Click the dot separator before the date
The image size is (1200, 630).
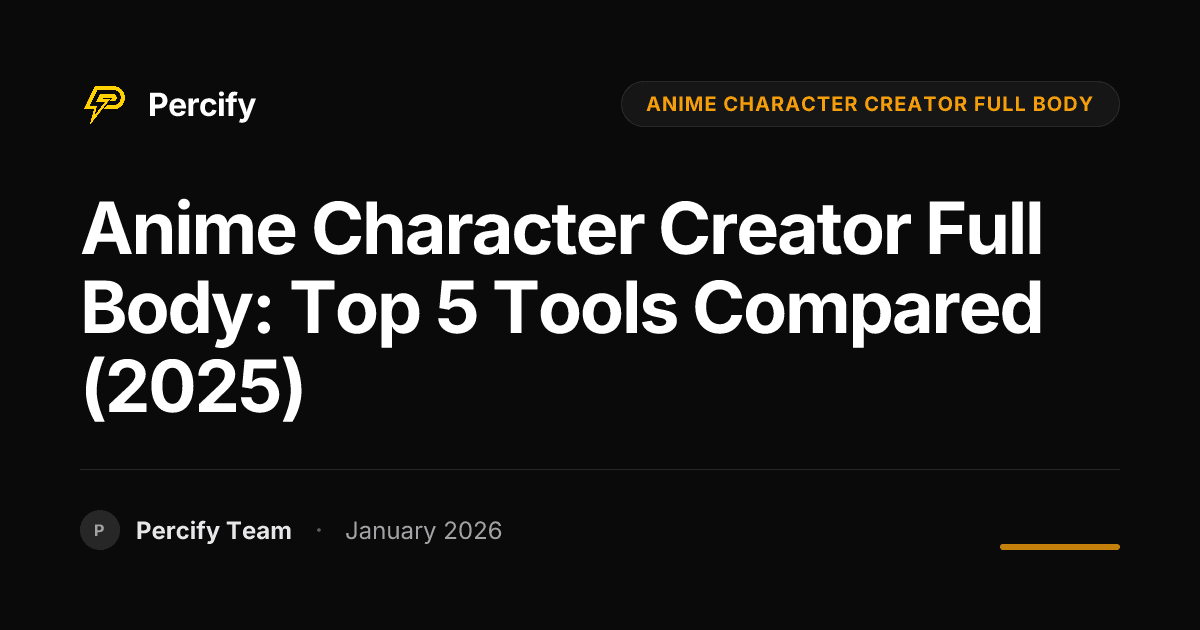click(318, 530)
